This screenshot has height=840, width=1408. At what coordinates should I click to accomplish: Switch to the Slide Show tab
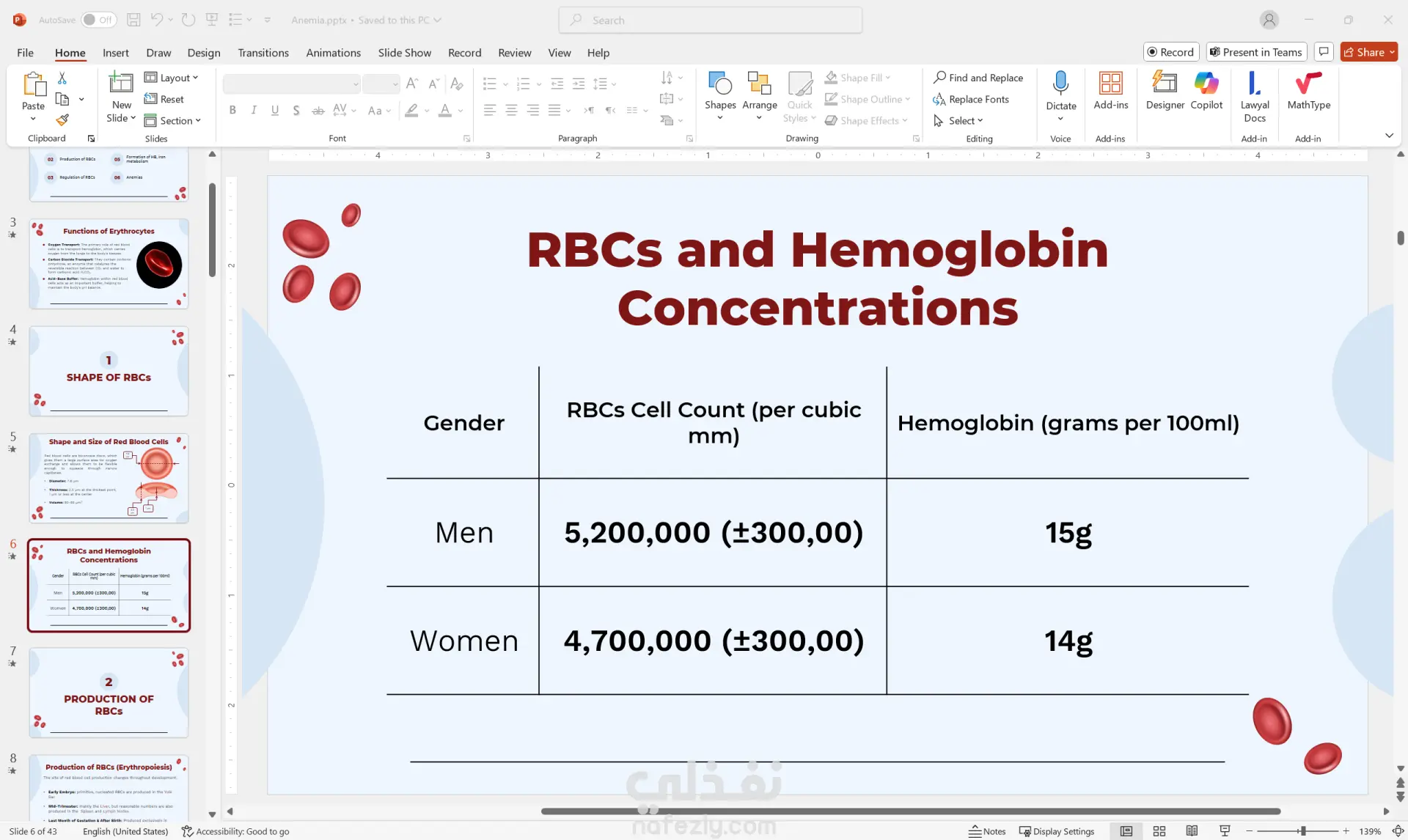tap(404, 53)
